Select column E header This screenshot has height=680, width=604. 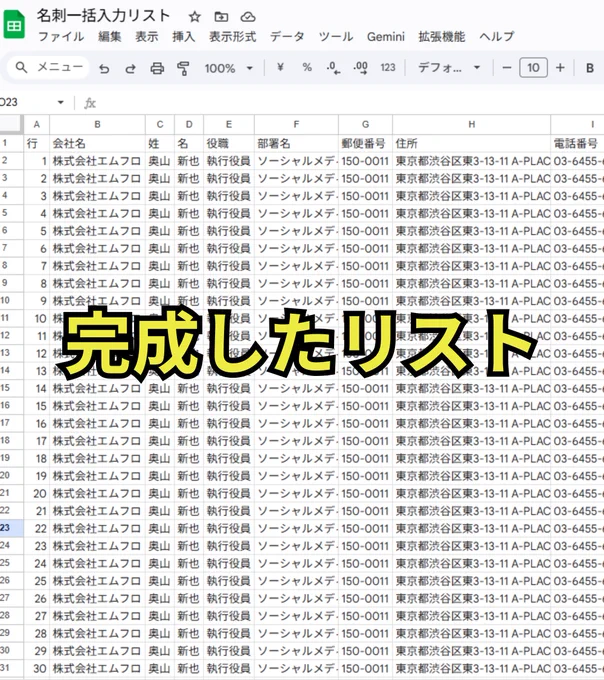point(229,124)
